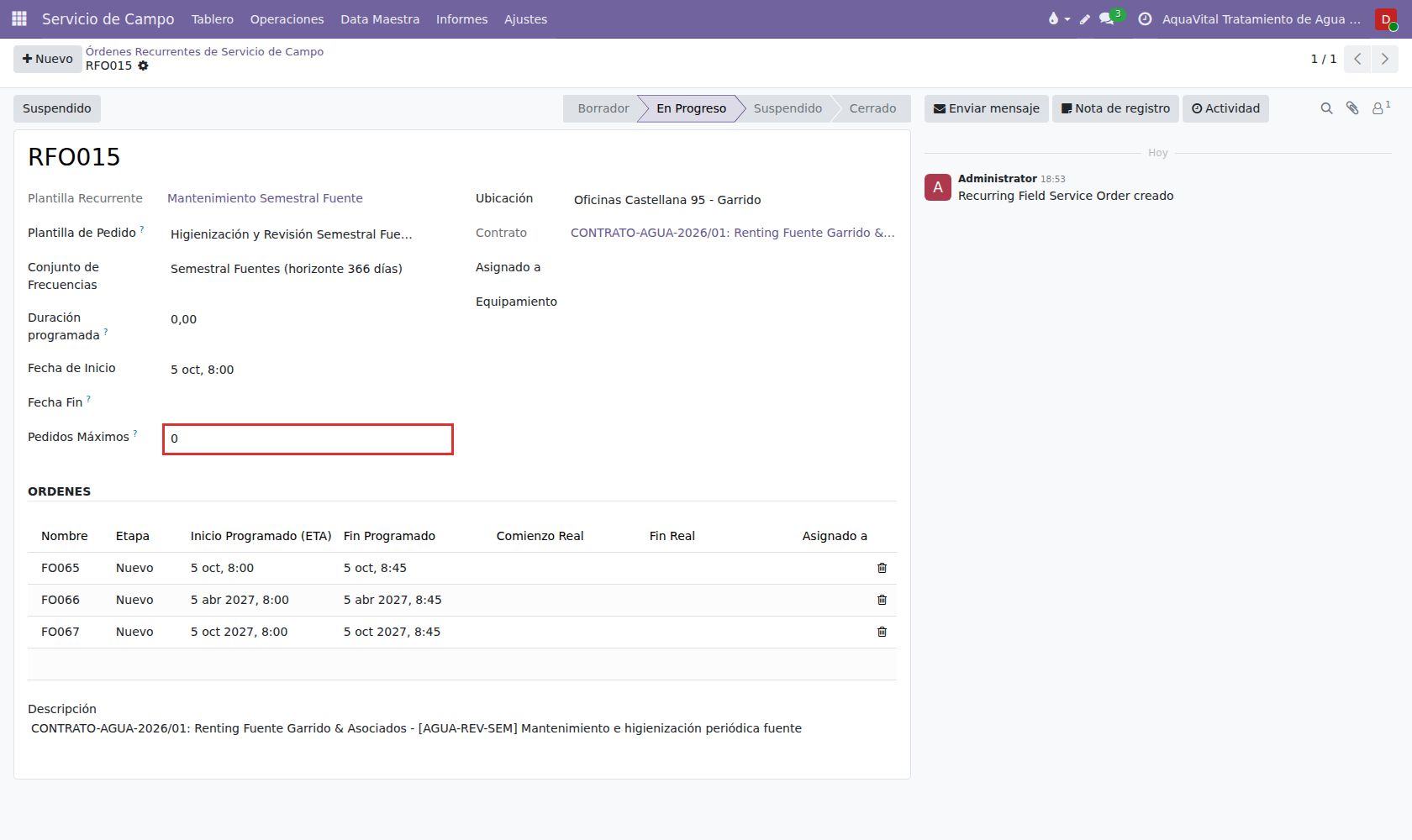Delete order FO067 with trash icon
This screenshot has height=840, width=1412.
(x=882, y=632)
